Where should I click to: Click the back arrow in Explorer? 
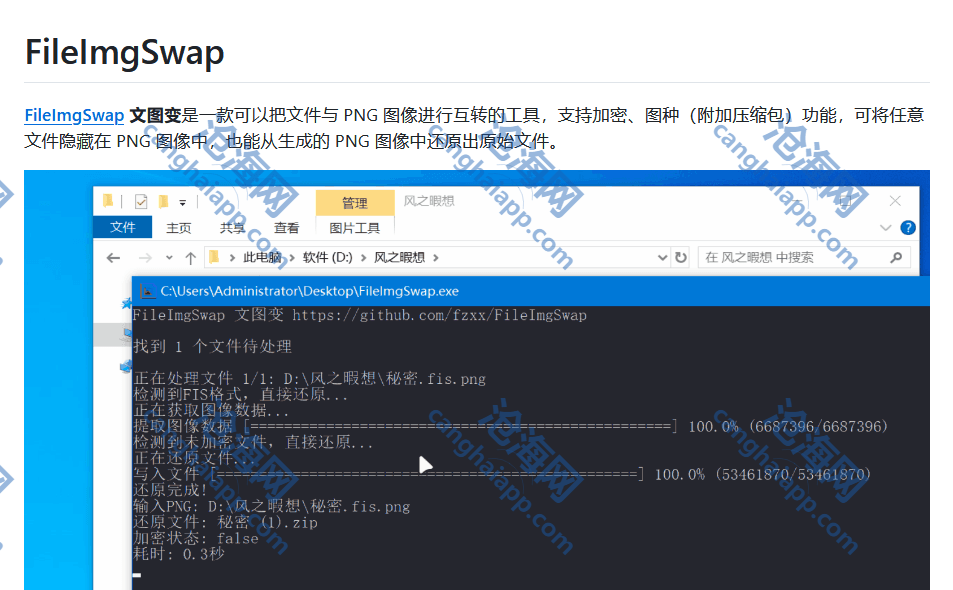[x=113, y=258]
